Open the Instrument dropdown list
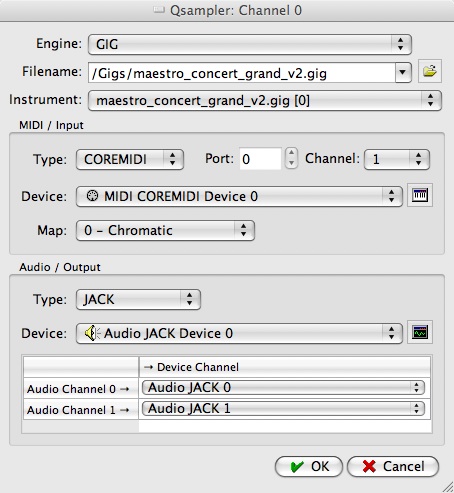The height and width of the screenshot is (493, 454). click(265, 100)
